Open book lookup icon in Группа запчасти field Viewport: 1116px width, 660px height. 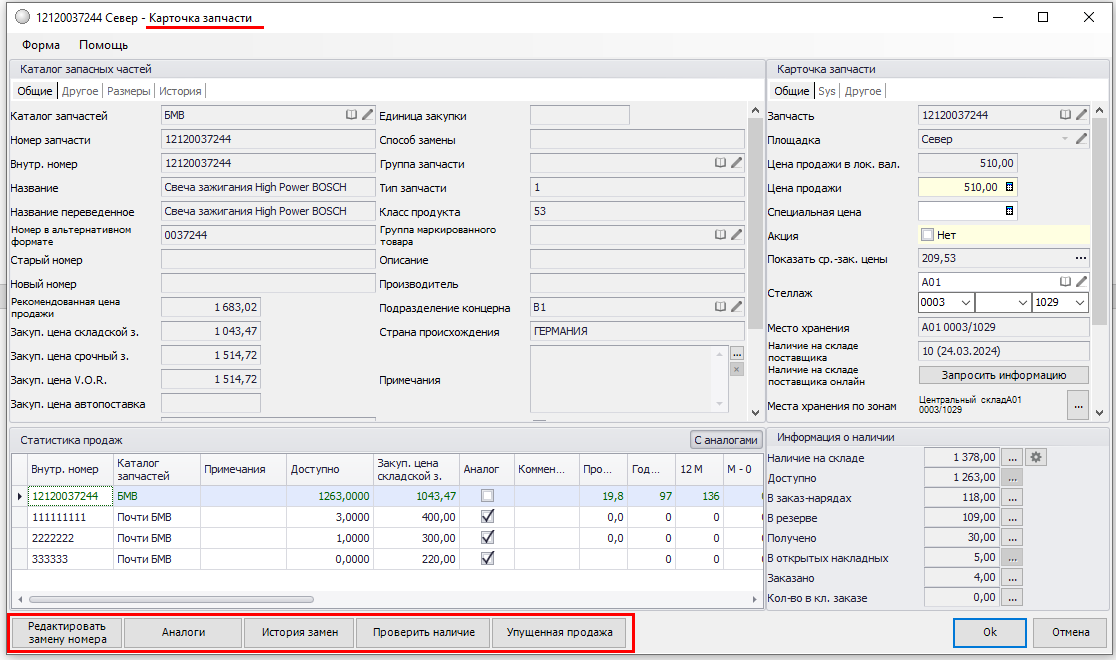[720, 162]
